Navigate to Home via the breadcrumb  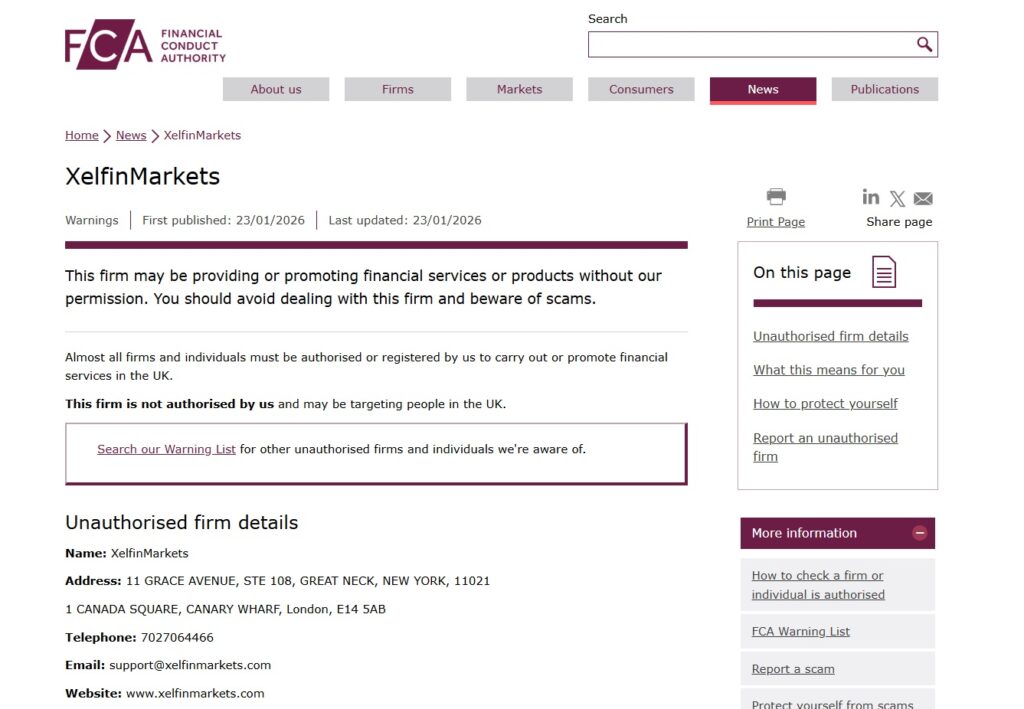[x=81, y=135]
